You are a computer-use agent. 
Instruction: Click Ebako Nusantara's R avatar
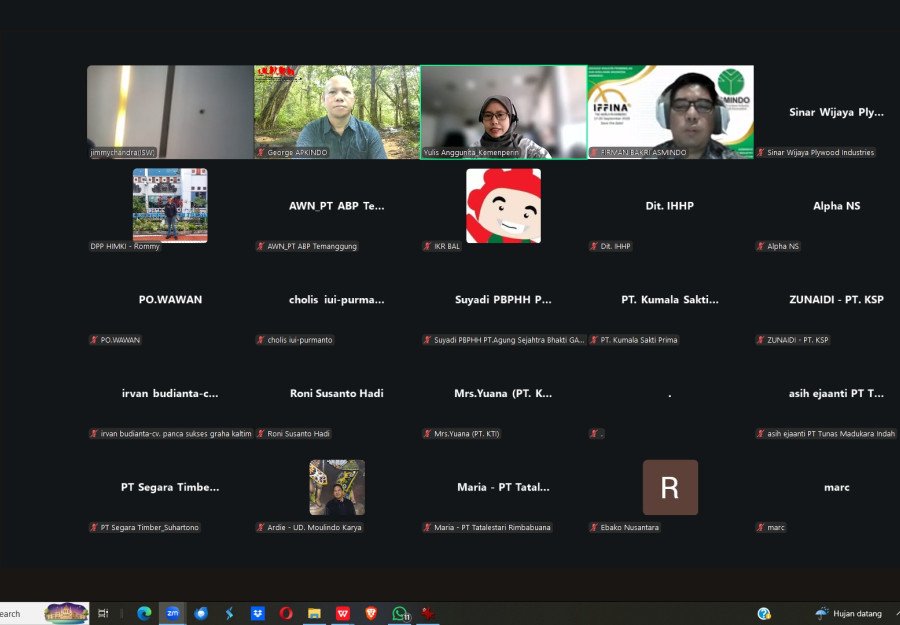point(670,487)
